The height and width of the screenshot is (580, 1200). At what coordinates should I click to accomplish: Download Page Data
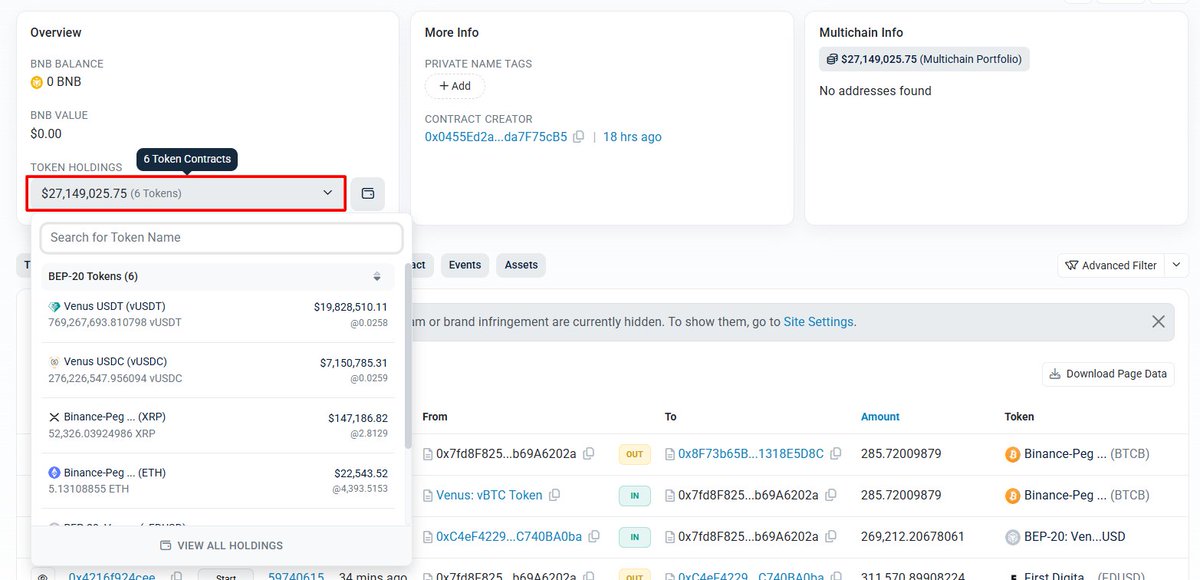(1108, 374)
